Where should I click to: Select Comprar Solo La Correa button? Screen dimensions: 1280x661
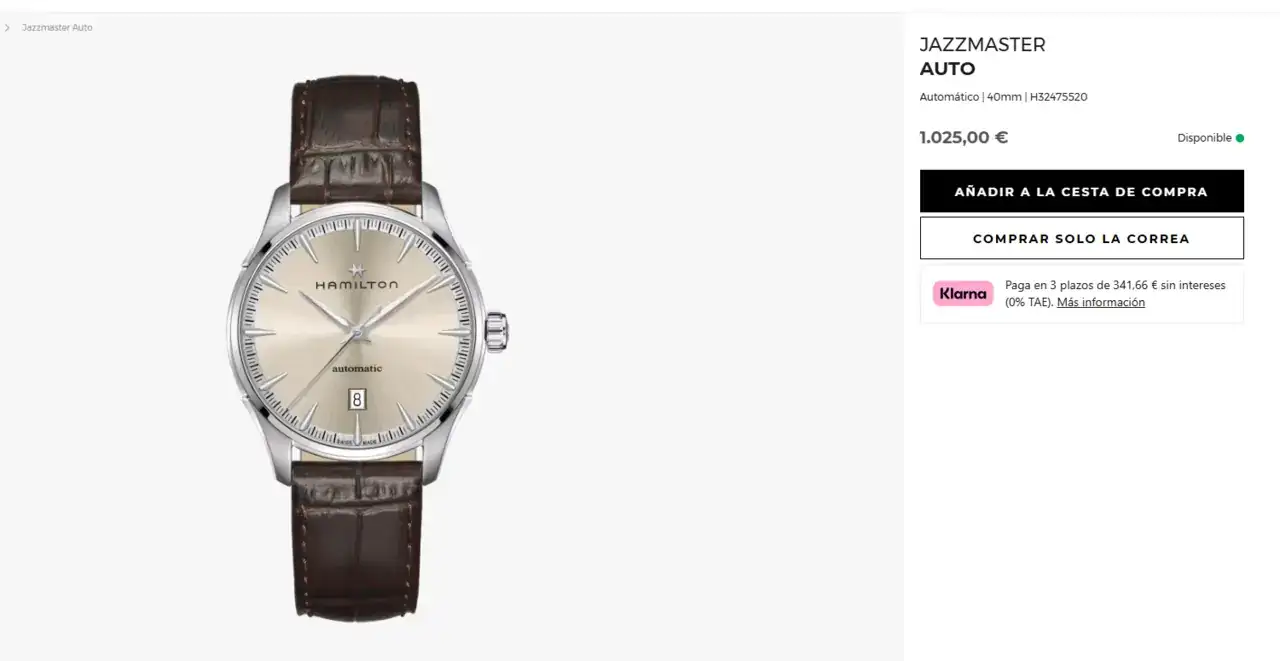pyautogui.click(x=1081, y=238)
